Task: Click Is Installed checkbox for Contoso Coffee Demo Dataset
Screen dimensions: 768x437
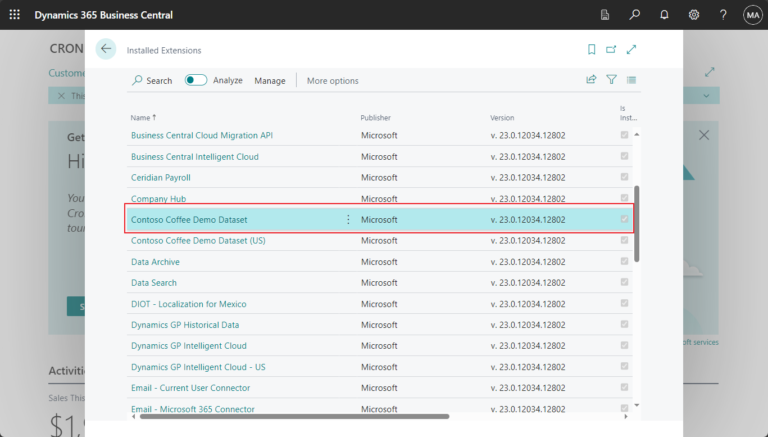Action: [x=625, y=219]
